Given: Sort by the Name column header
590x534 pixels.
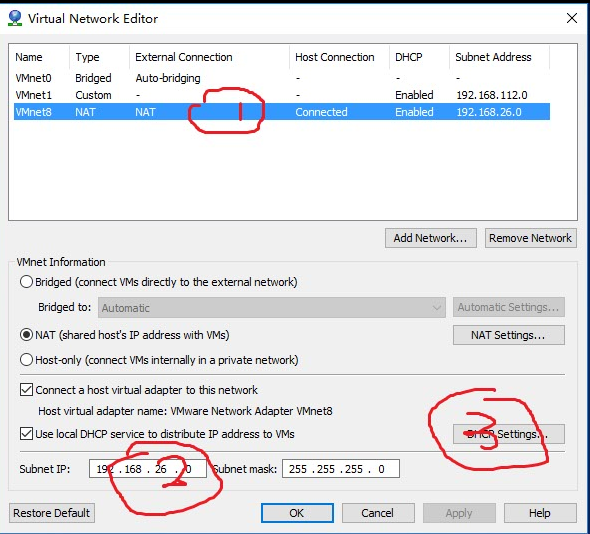Looking at the screenshot, I should coord(40,57).
